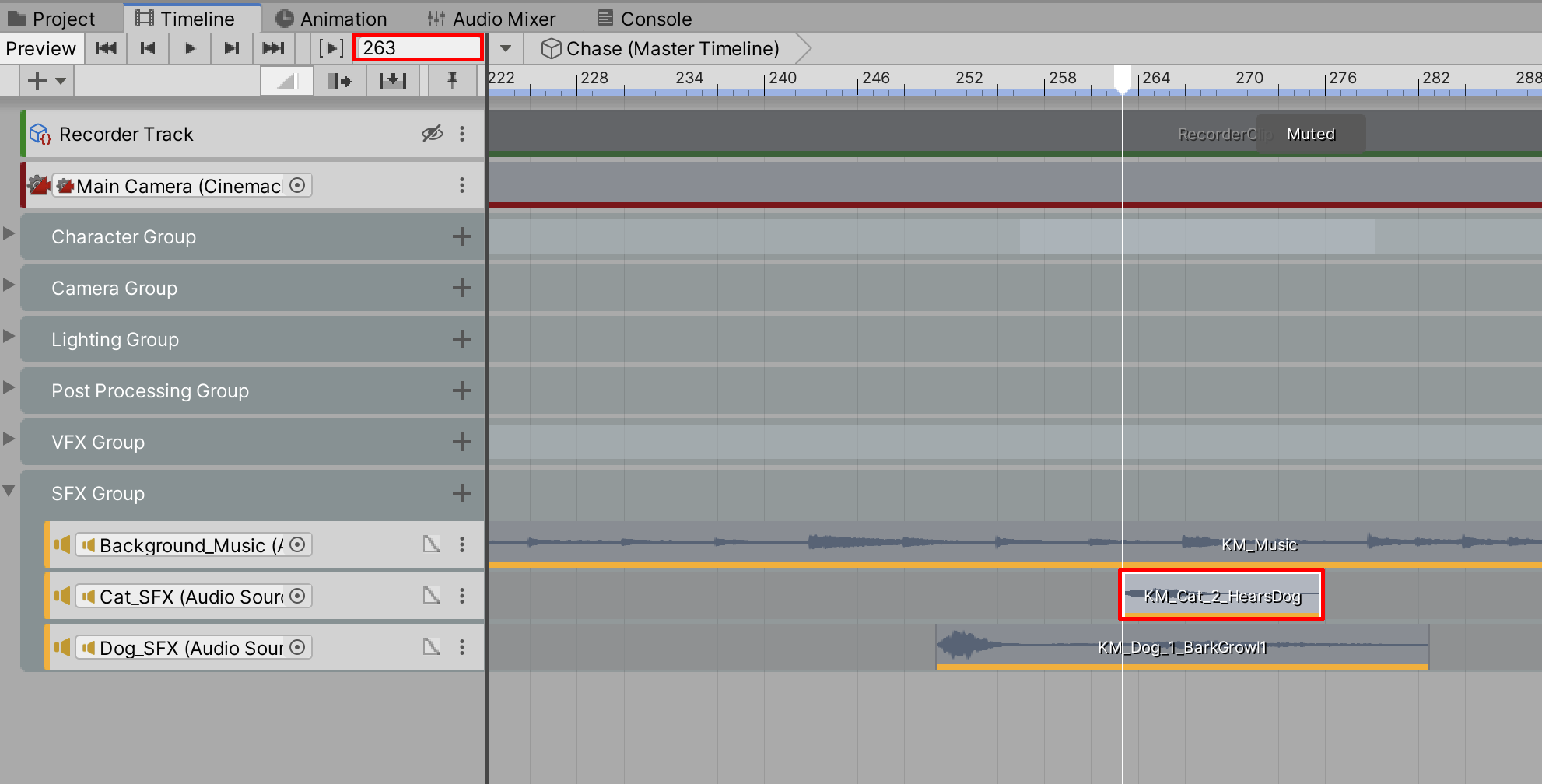Toggle Cat_SFX curves view icon
This screenshot has width=1542, height=784.
click(432, 596)
